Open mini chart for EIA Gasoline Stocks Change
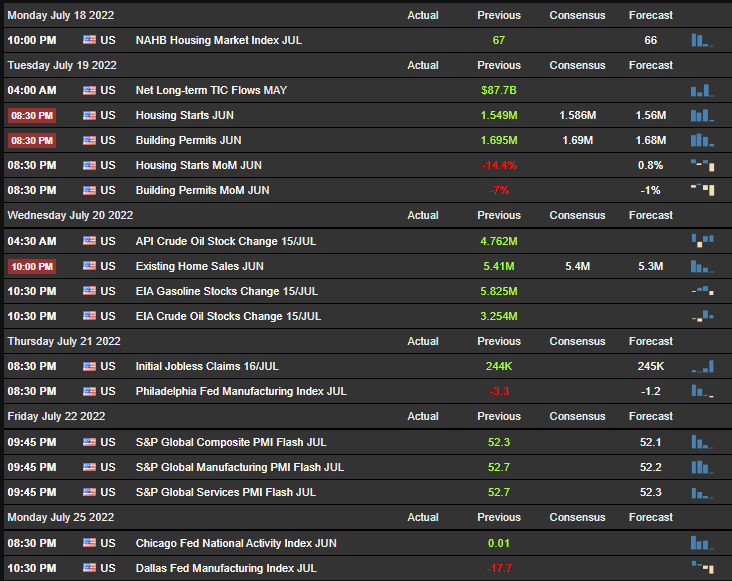This screenshot has width=732, height=581. 702,291
